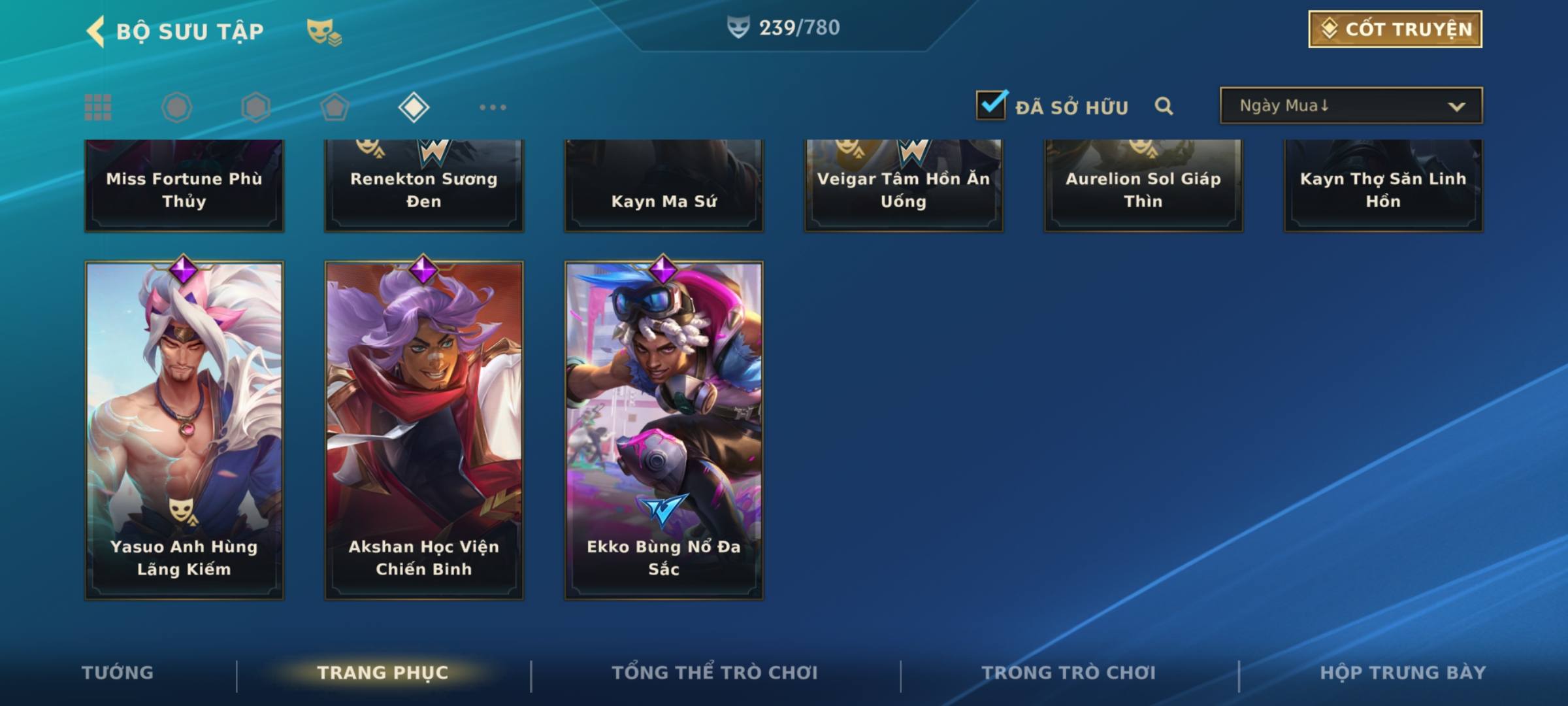Image resolution: width=1568 pixels, height=706 pixels.
Task: Select the first round-hexagon rarity filter
Action: (x=176, y=107)
